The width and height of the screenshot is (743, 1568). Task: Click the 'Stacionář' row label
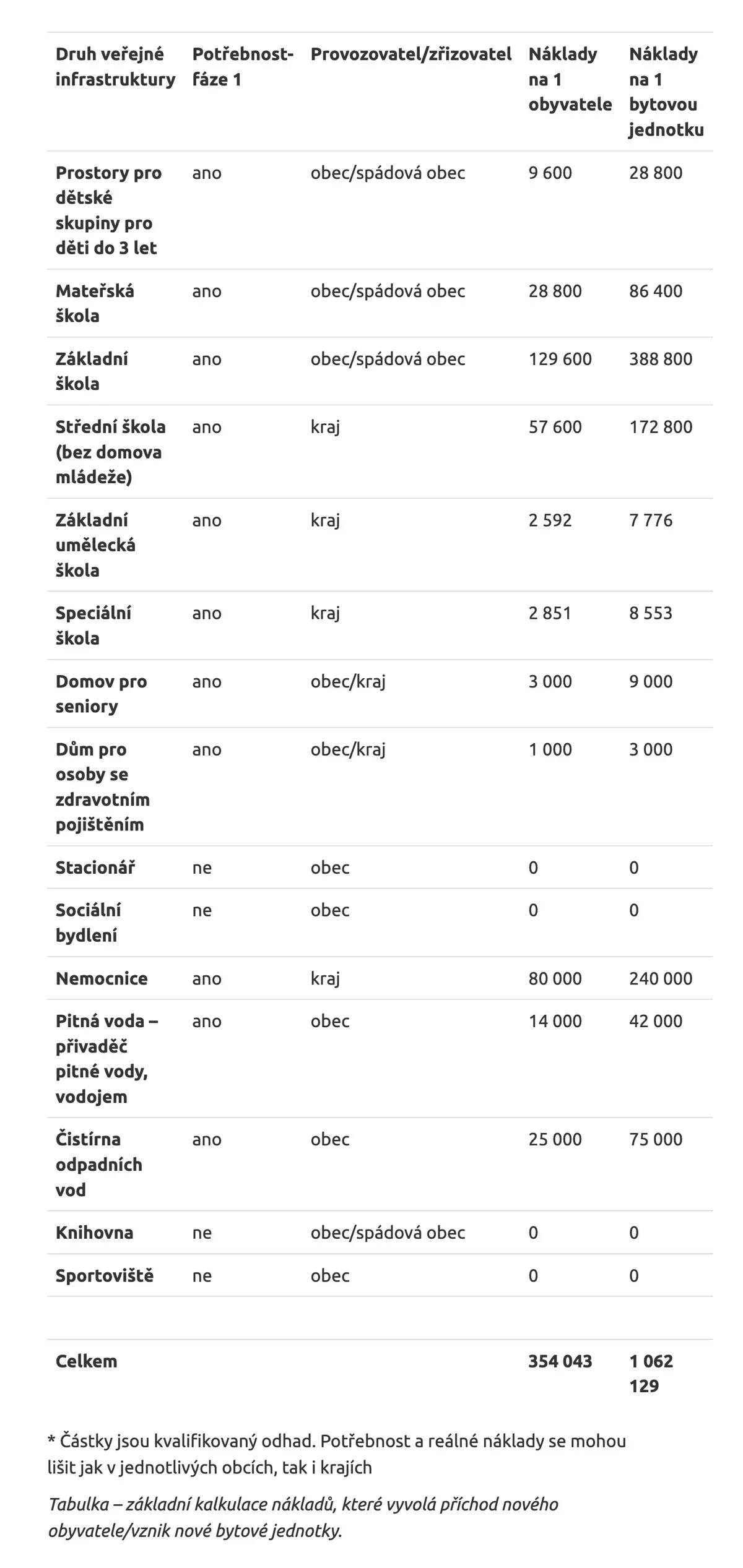point(95,867)
